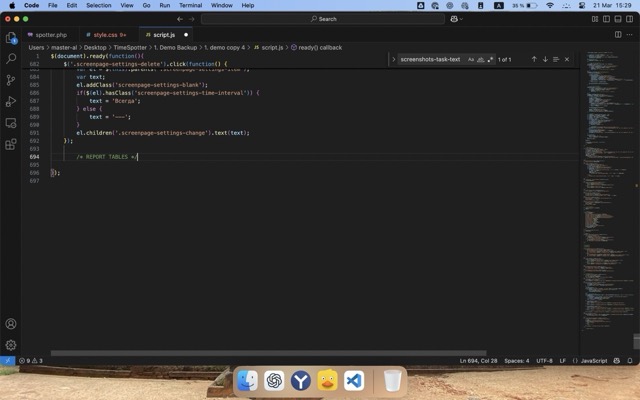
Task: Open the Manage gear icon
Action: (11, 345)
